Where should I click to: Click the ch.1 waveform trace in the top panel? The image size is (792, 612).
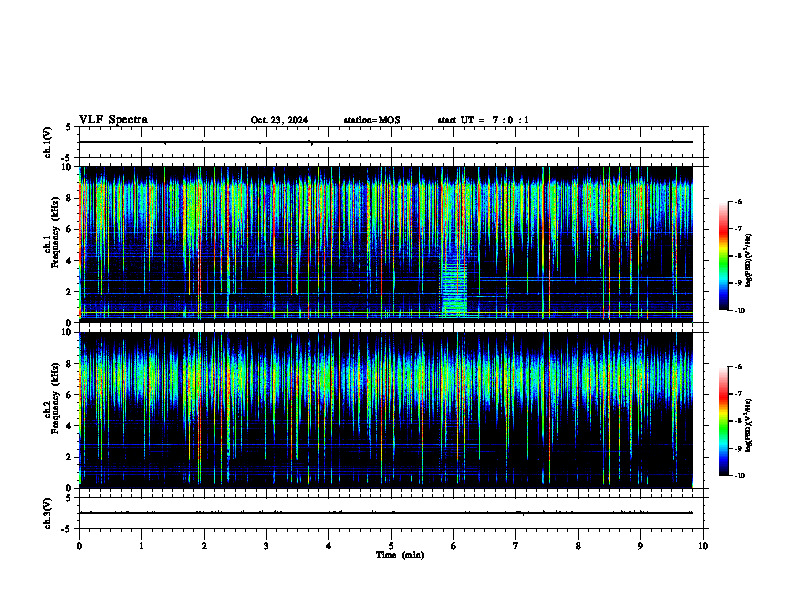pyautogui.click(x=385, y=142)
